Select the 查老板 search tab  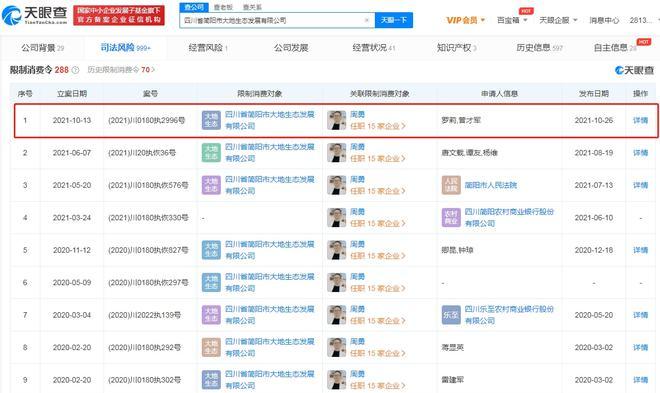coord(223,7)
